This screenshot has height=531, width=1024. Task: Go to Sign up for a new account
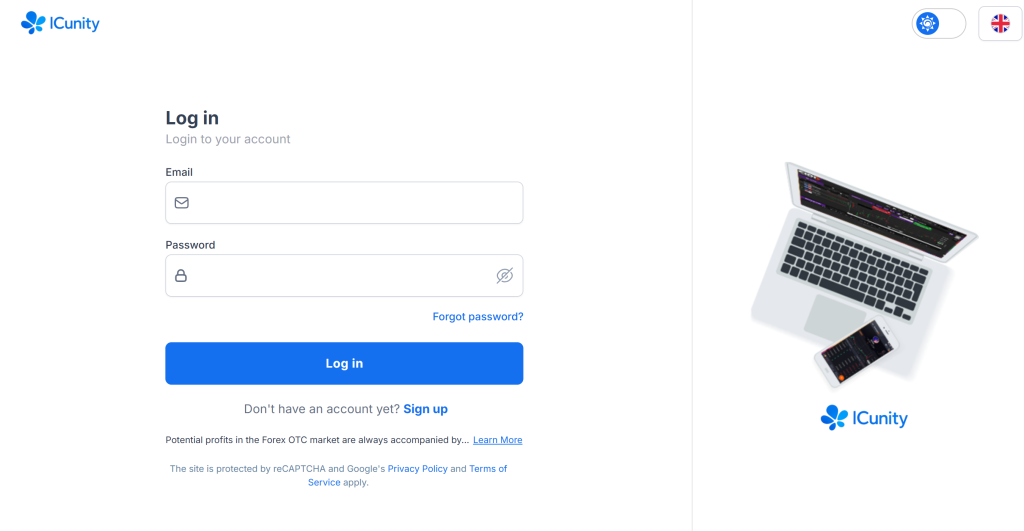[x=425, y=409]
